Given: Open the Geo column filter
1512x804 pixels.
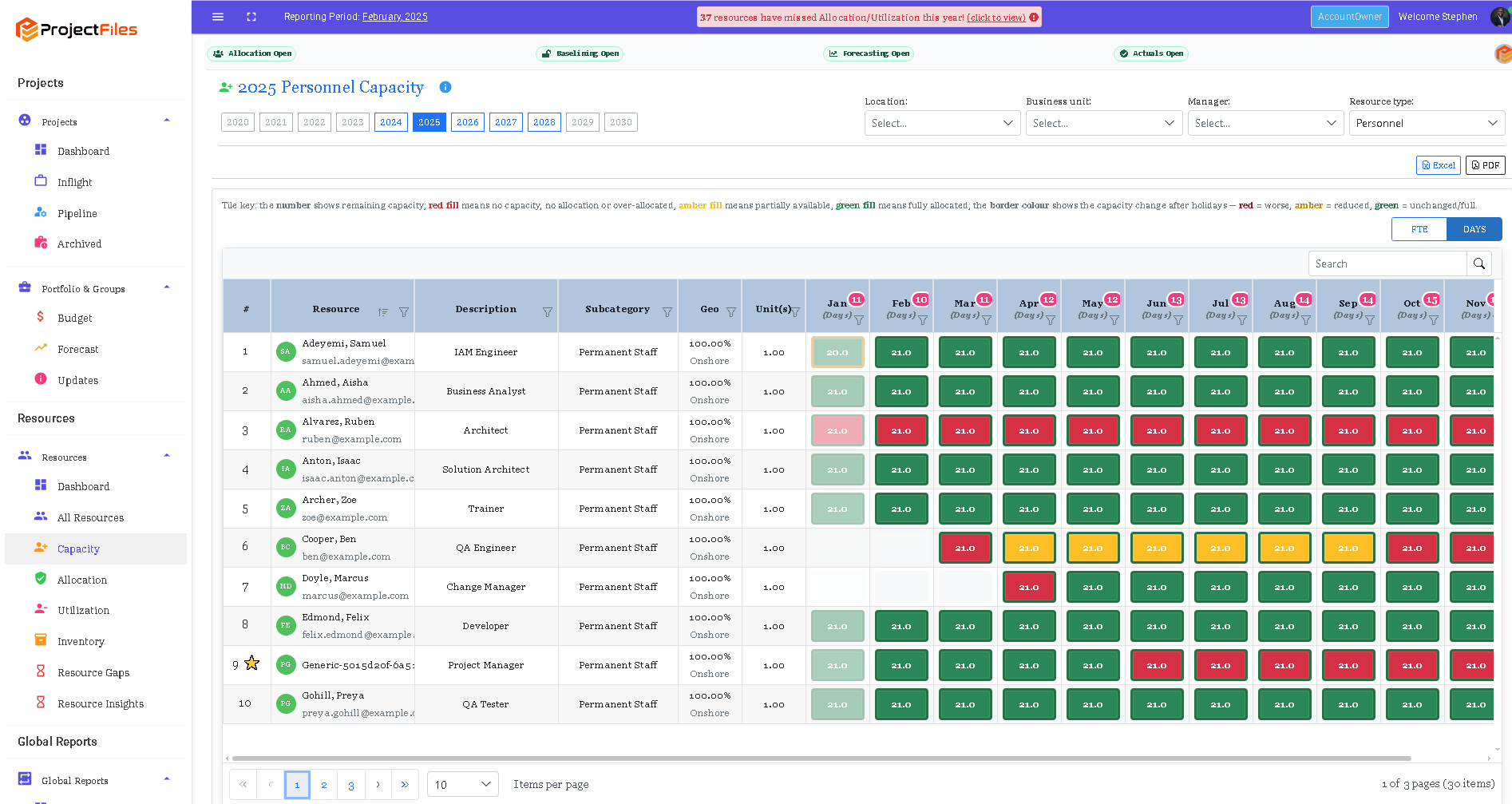Looking at the screenshot, I should [731, 312].
